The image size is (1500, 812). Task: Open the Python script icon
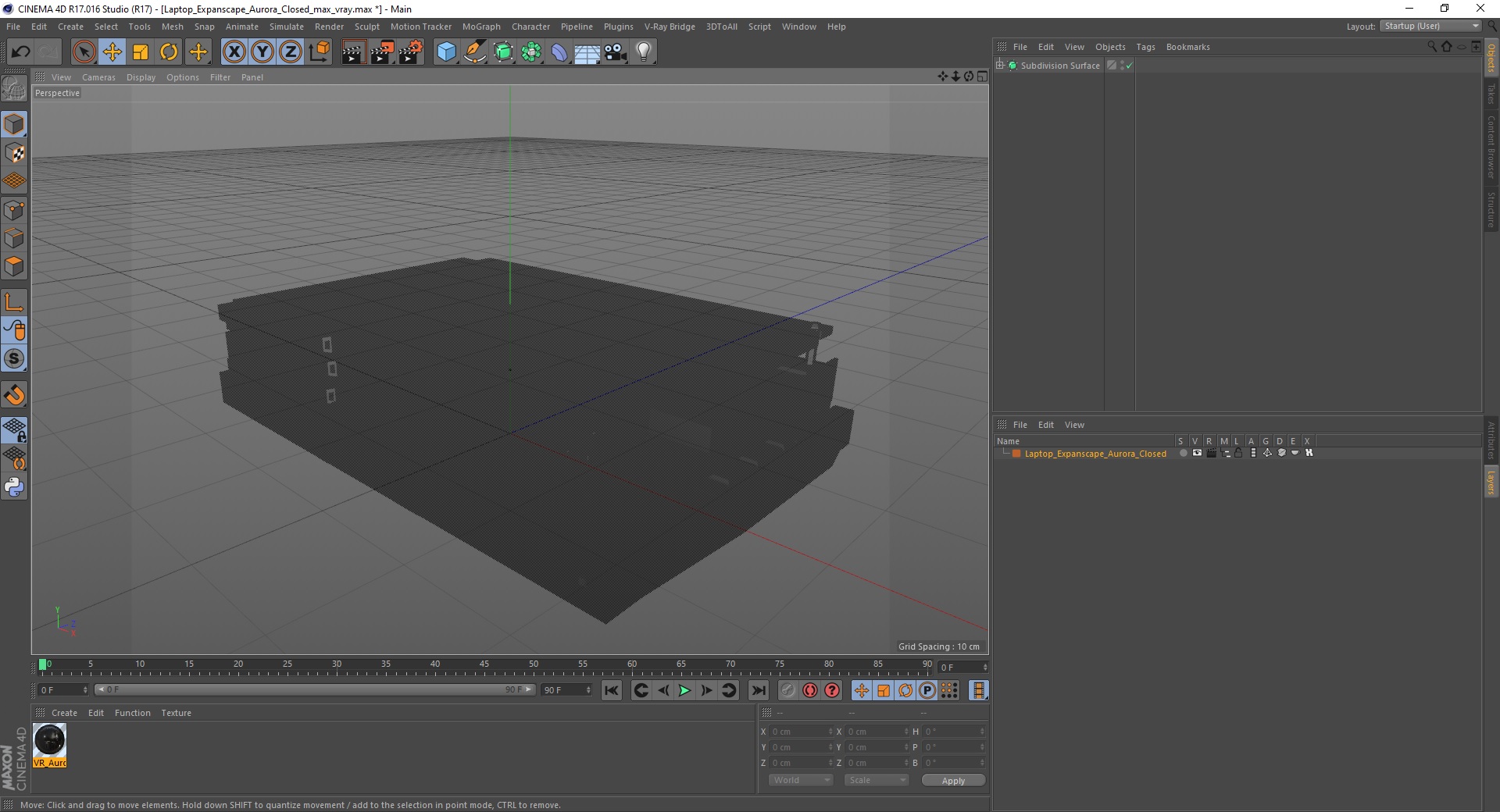point(14,487)
